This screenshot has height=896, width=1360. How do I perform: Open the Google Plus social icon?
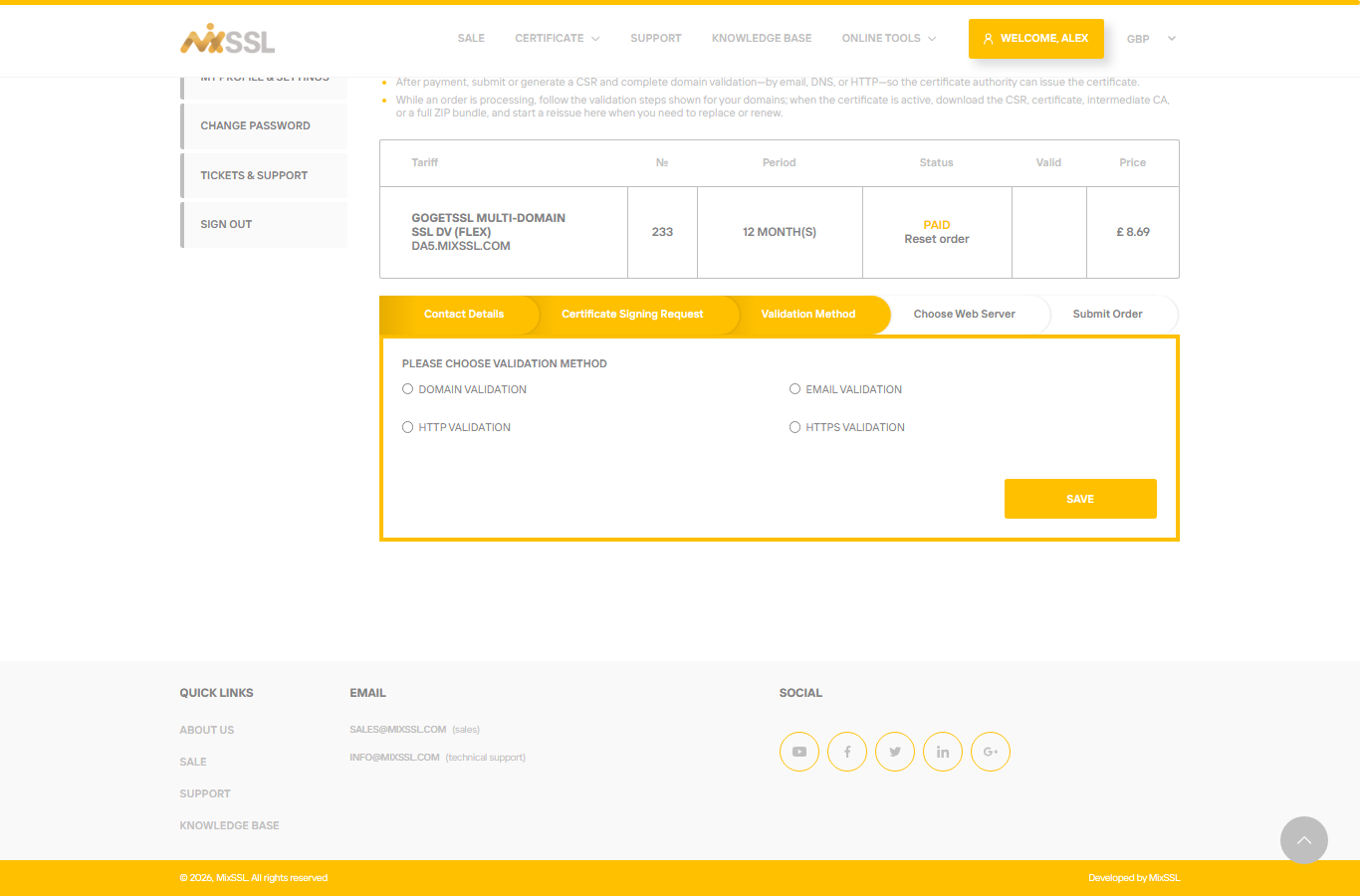click(x=991, y=752)
